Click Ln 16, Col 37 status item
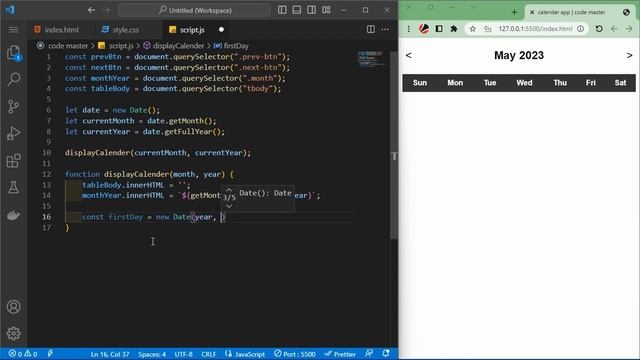 [x=110, y=354]
